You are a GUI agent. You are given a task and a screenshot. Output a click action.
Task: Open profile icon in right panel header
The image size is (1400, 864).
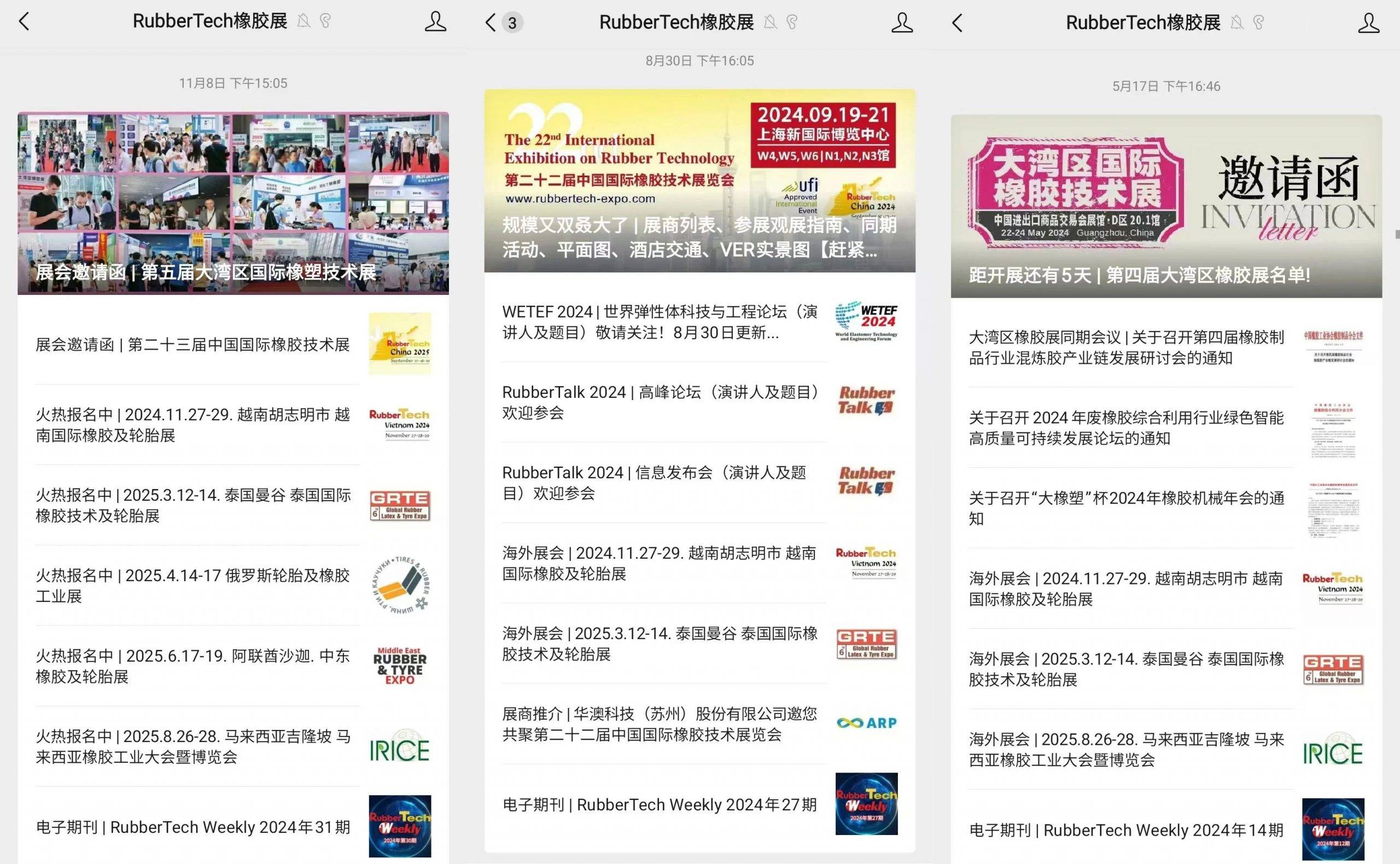point(1368,23)
